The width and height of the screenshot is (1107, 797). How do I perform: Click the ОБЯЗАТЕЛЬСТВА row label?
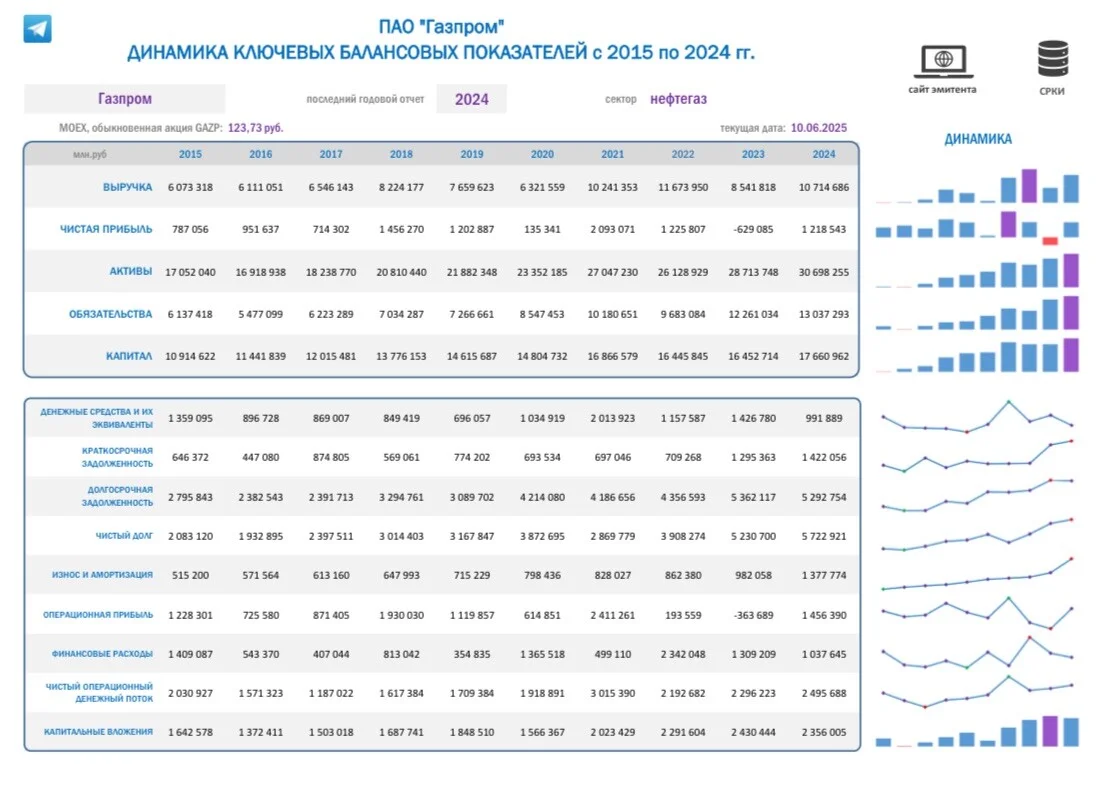(x=110, y=314)
